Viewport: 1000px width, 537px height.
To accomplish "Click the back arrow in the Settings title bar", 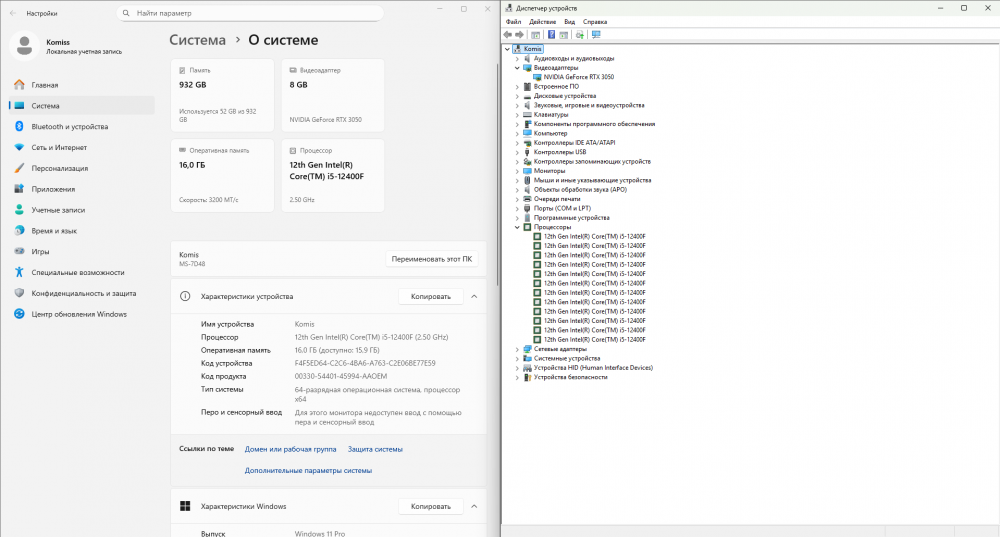I will click(12, 15).
